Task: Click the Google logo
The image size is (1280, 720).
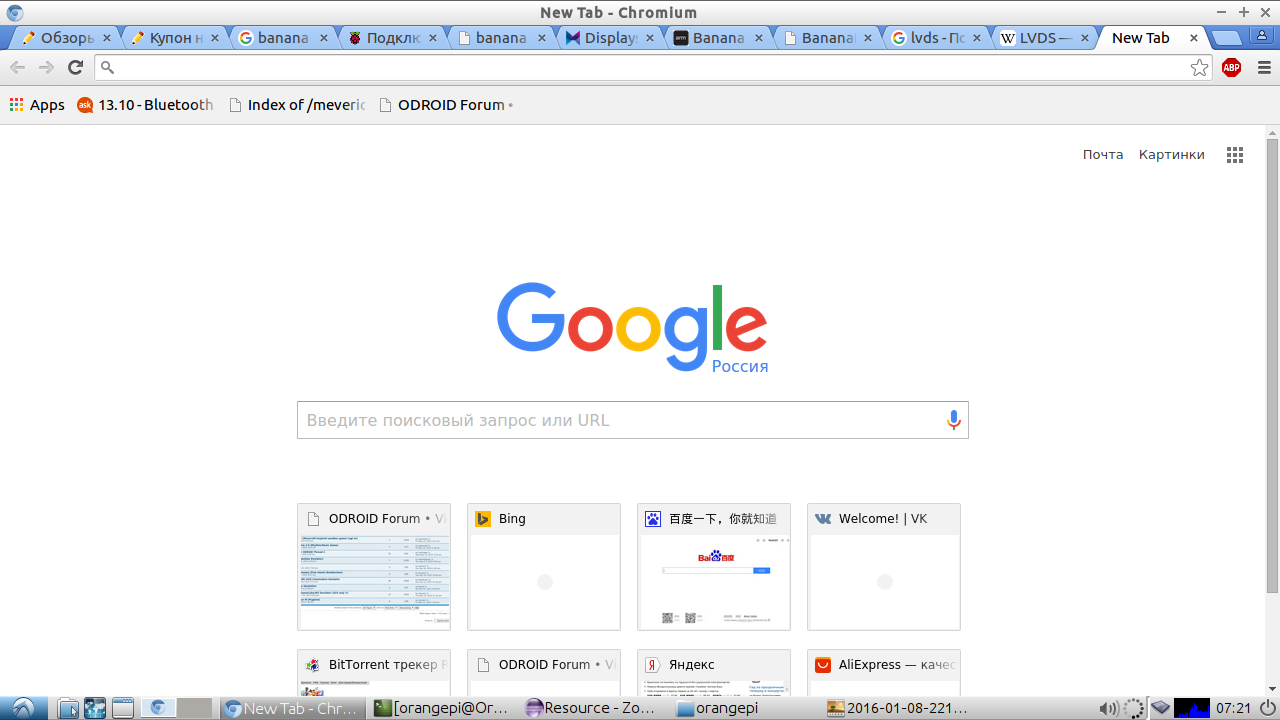Action: [x=632, y=327]
